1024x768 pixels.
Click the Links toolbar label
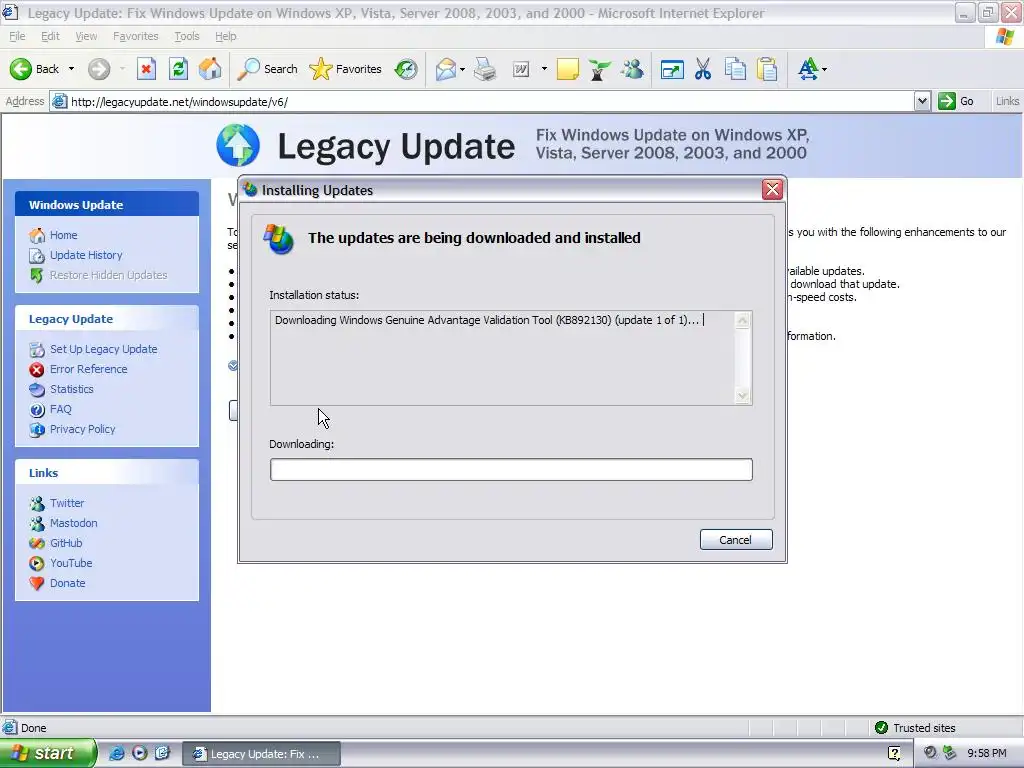click(x=1007, y=101)
